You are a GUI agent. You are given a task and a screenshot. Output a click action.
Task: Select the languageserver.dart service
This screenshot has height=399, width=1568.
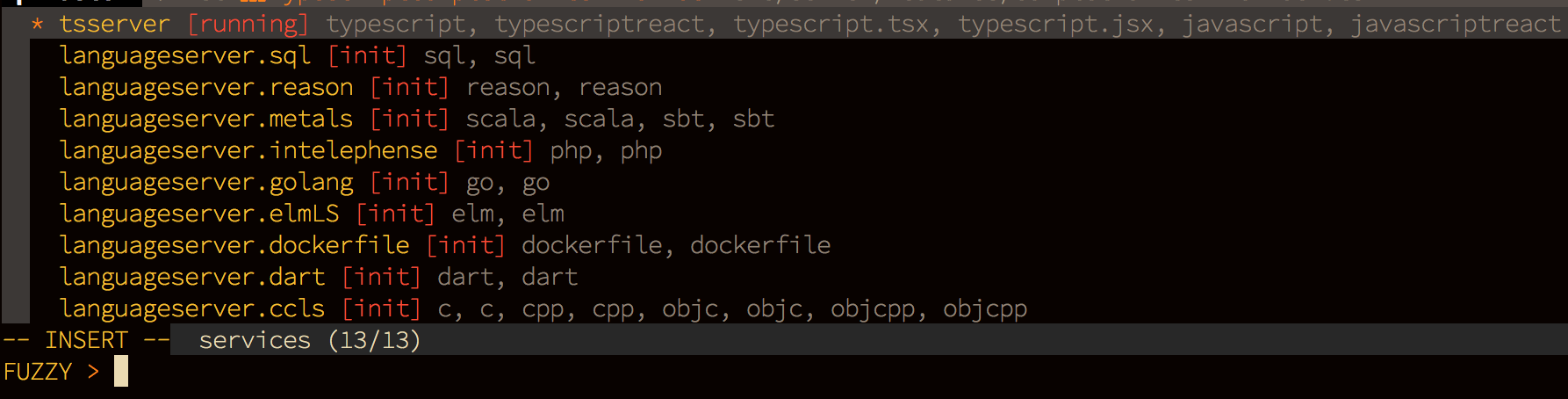(x=798, y=277)
